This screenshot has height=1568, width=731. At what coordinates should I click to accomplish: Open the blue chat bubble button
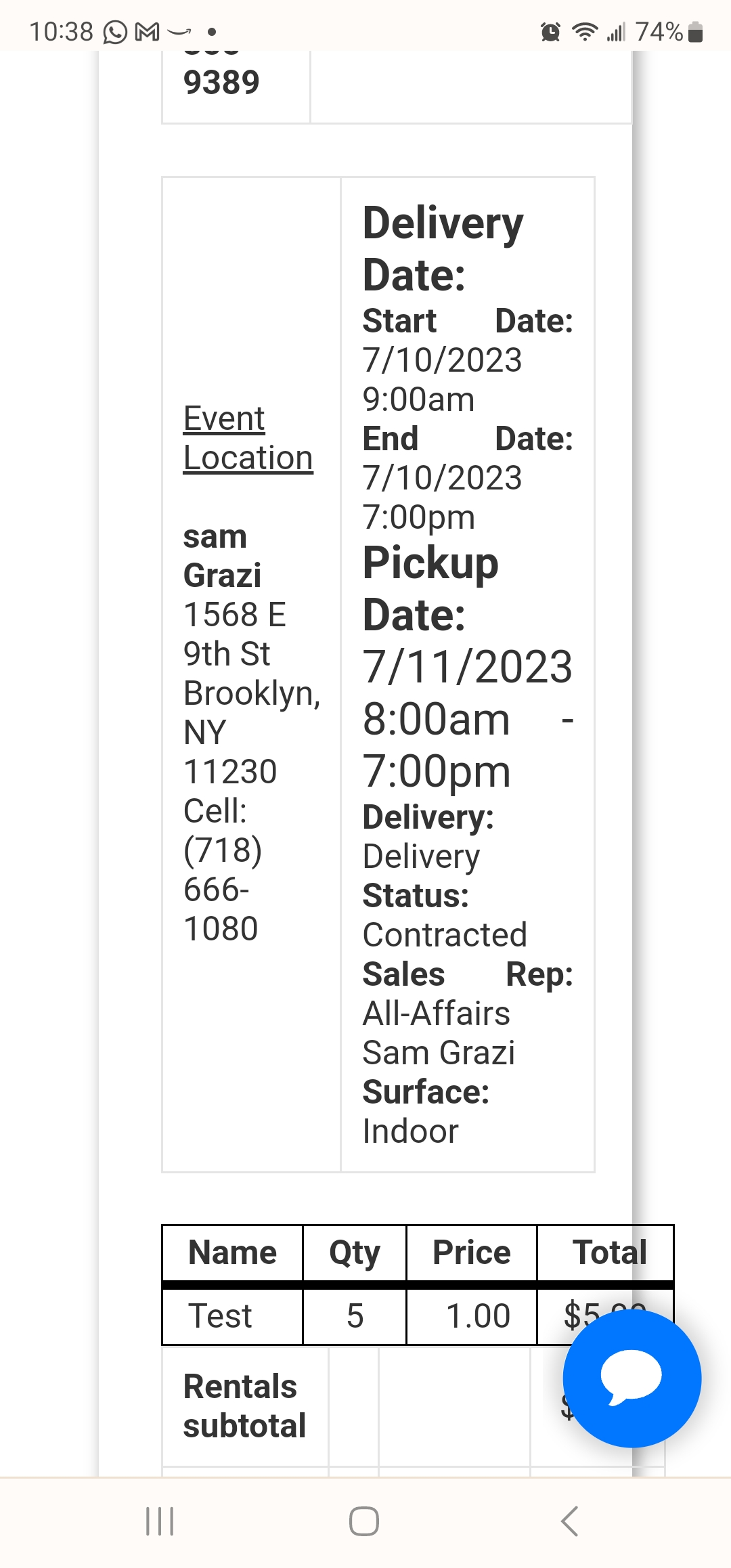632,1378
